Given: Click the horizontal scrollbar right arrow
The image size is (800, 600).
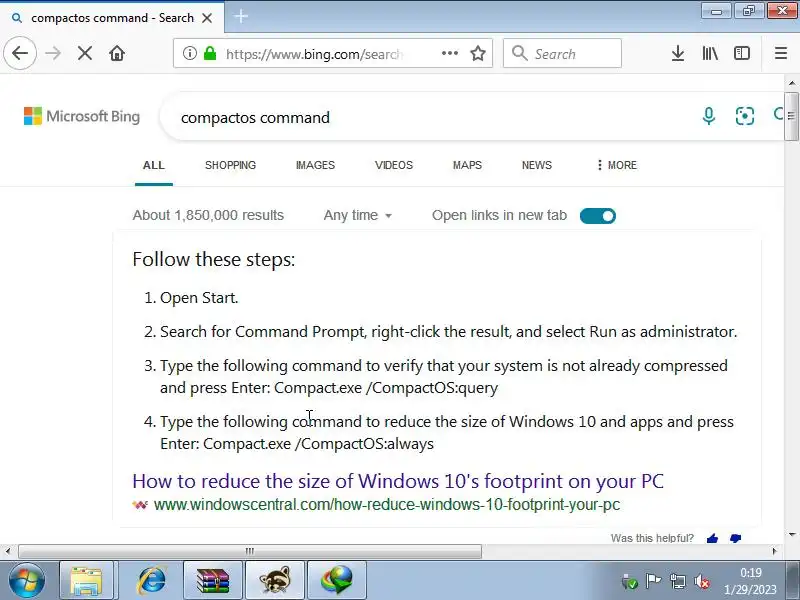Looking at the screenshot, I should click(x=774, y=551).
